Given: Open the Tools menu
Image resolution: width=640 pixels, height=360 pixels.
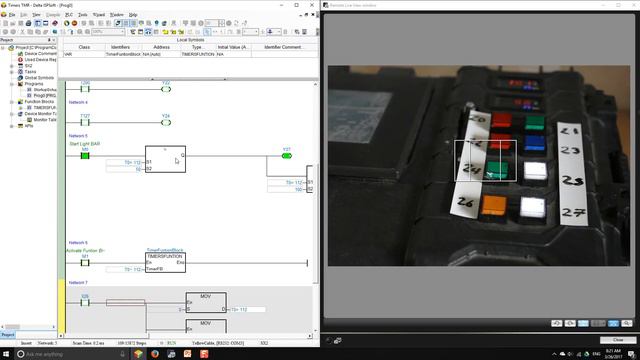Looking at the screenshot, I should [83, 15].
